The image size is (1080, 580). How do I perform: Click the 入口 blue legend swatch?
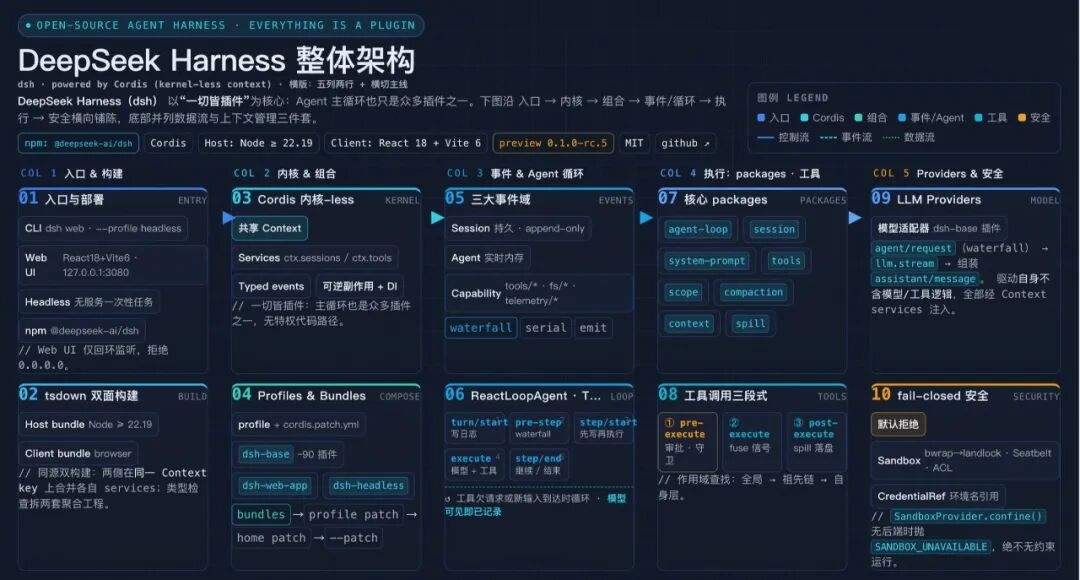coord(761,118)
